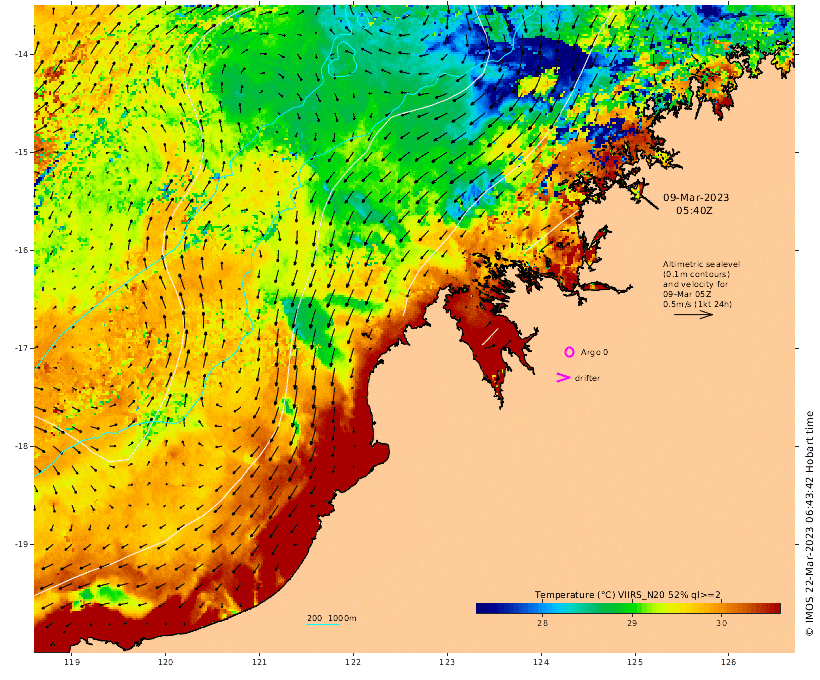Click the longitude axis label 120

(165, 662)
